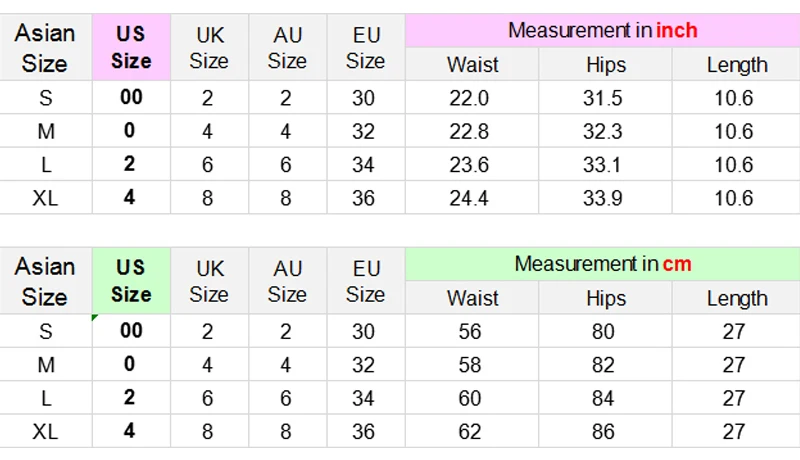Image resolution: width=800 pixels, height=460 pixels.
Task: Click the Hips column header in cm table
Action: (x=606, y=298)
